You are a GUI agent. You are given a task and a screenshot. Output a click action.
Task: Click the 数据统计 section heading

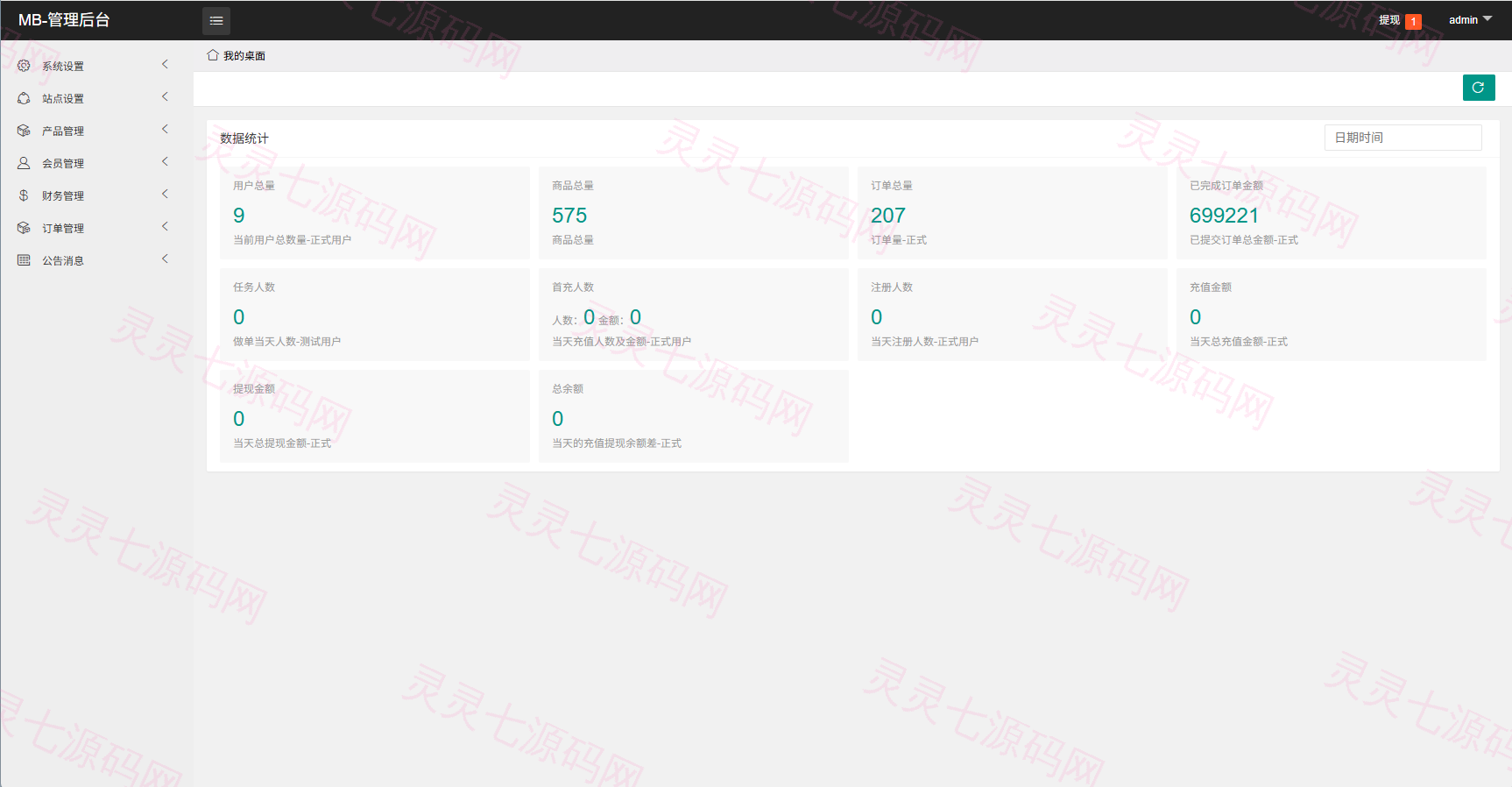coord(244,138)
